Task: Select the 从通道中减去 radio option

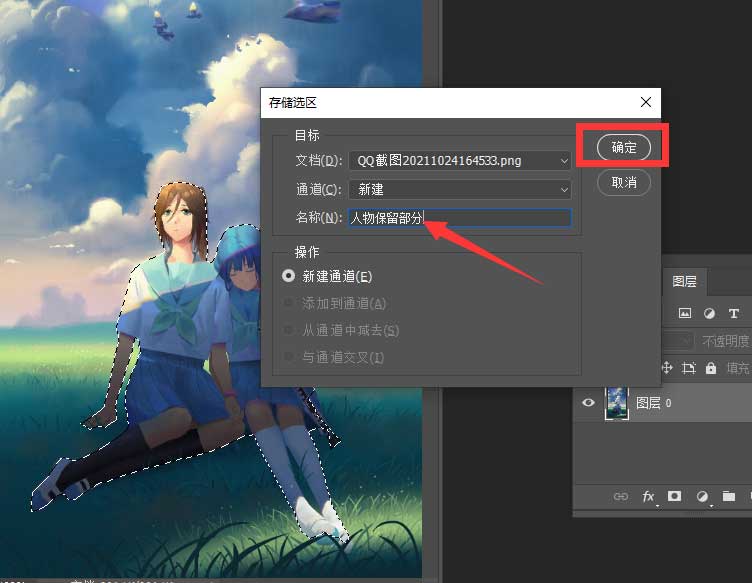Action: point(288,330)
